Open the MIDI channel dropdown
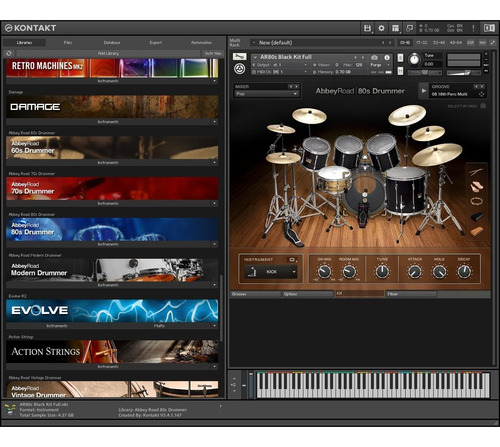This screenshot has height=447, width=500. 279,72
